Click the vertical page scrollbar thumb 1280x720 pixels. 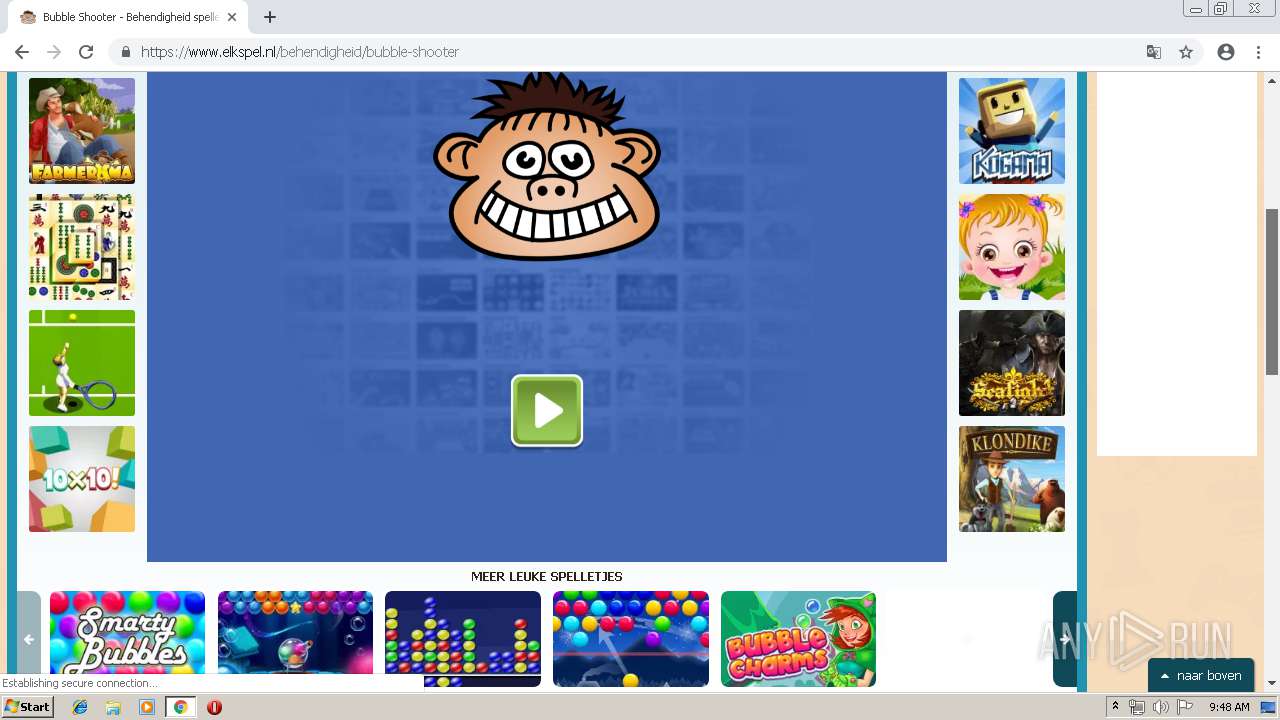pyautogui.click(x=1272, y=291)
